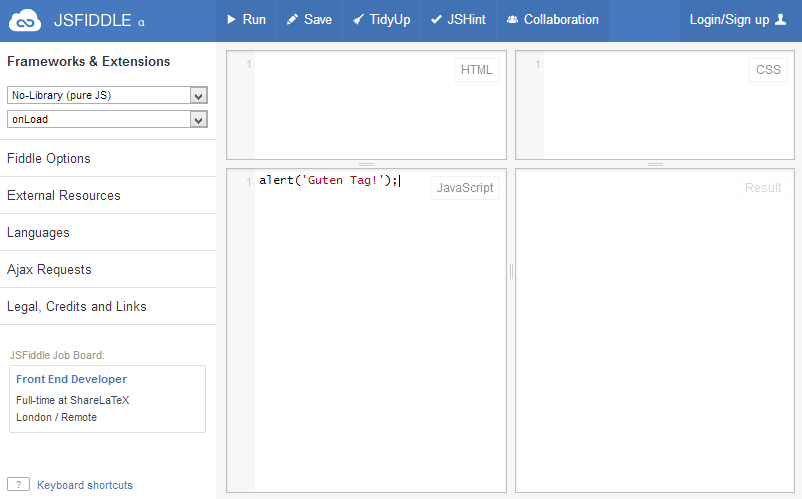Click the Frameworks & Extensions heading

tap(88, 61)
